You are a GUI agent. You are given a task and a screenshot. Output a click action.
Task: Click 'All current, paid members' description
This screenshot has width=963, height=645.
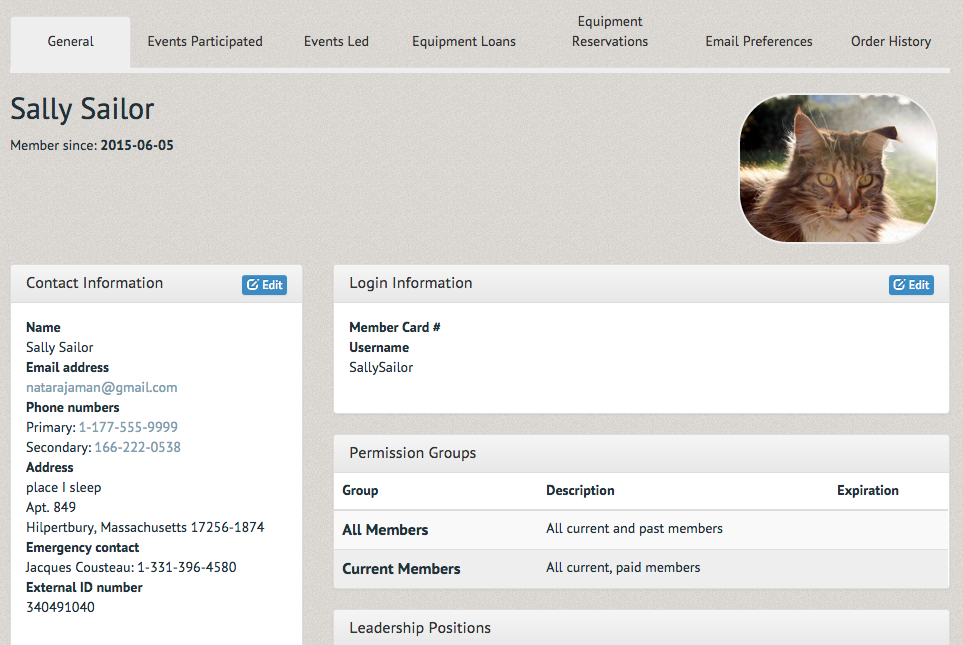(x=623, y=568)
